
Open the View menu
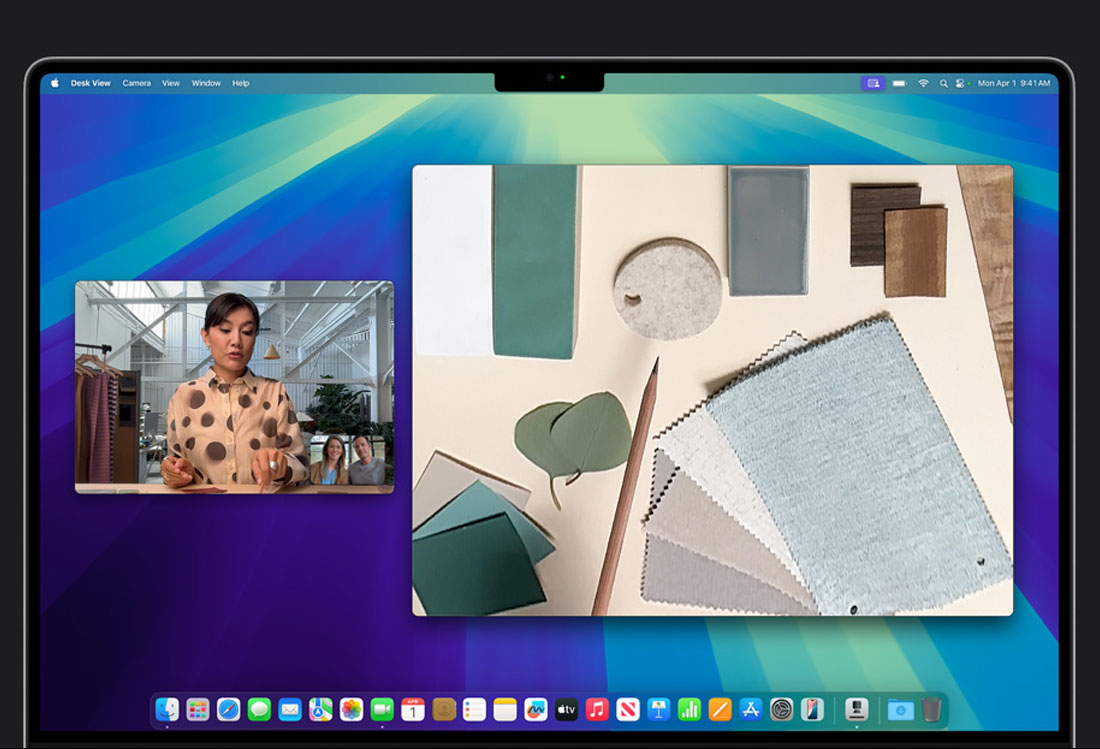click(x=171, y=83)
